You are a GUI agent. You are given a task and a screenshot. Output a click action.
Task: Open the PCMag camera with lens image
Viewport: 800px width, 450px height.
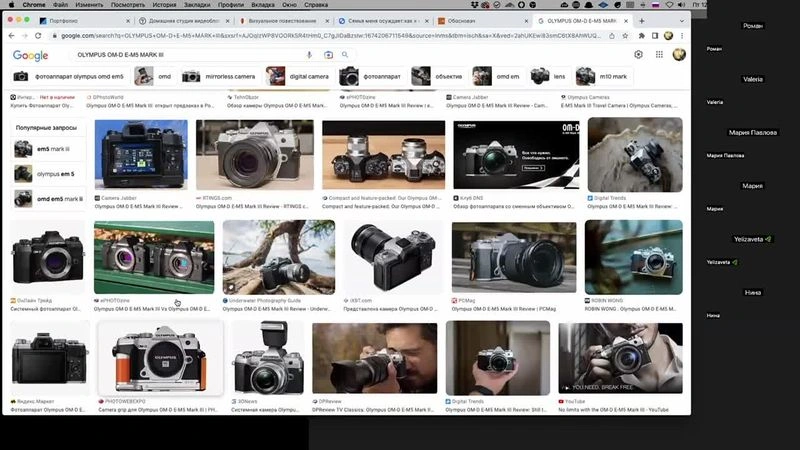(514, 257)
